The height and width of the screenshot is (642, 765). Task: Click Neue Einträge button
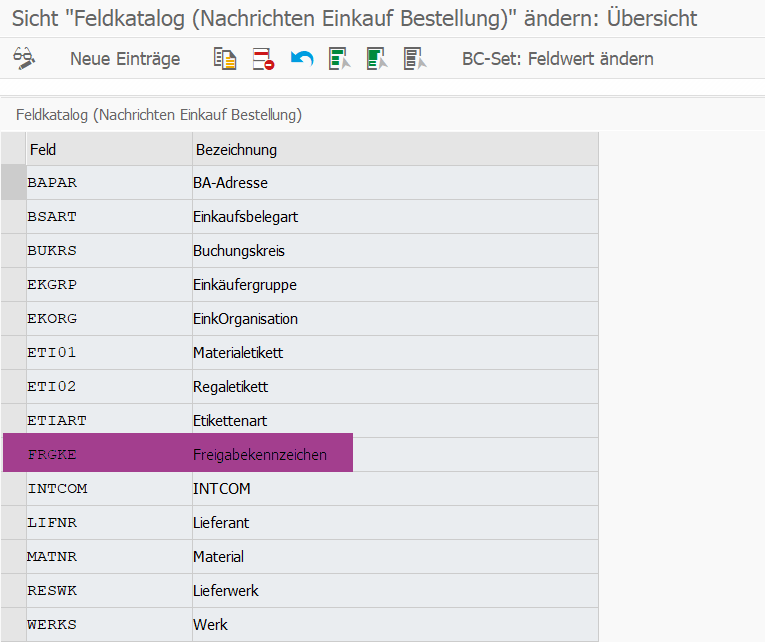click(x=125, y=59)
